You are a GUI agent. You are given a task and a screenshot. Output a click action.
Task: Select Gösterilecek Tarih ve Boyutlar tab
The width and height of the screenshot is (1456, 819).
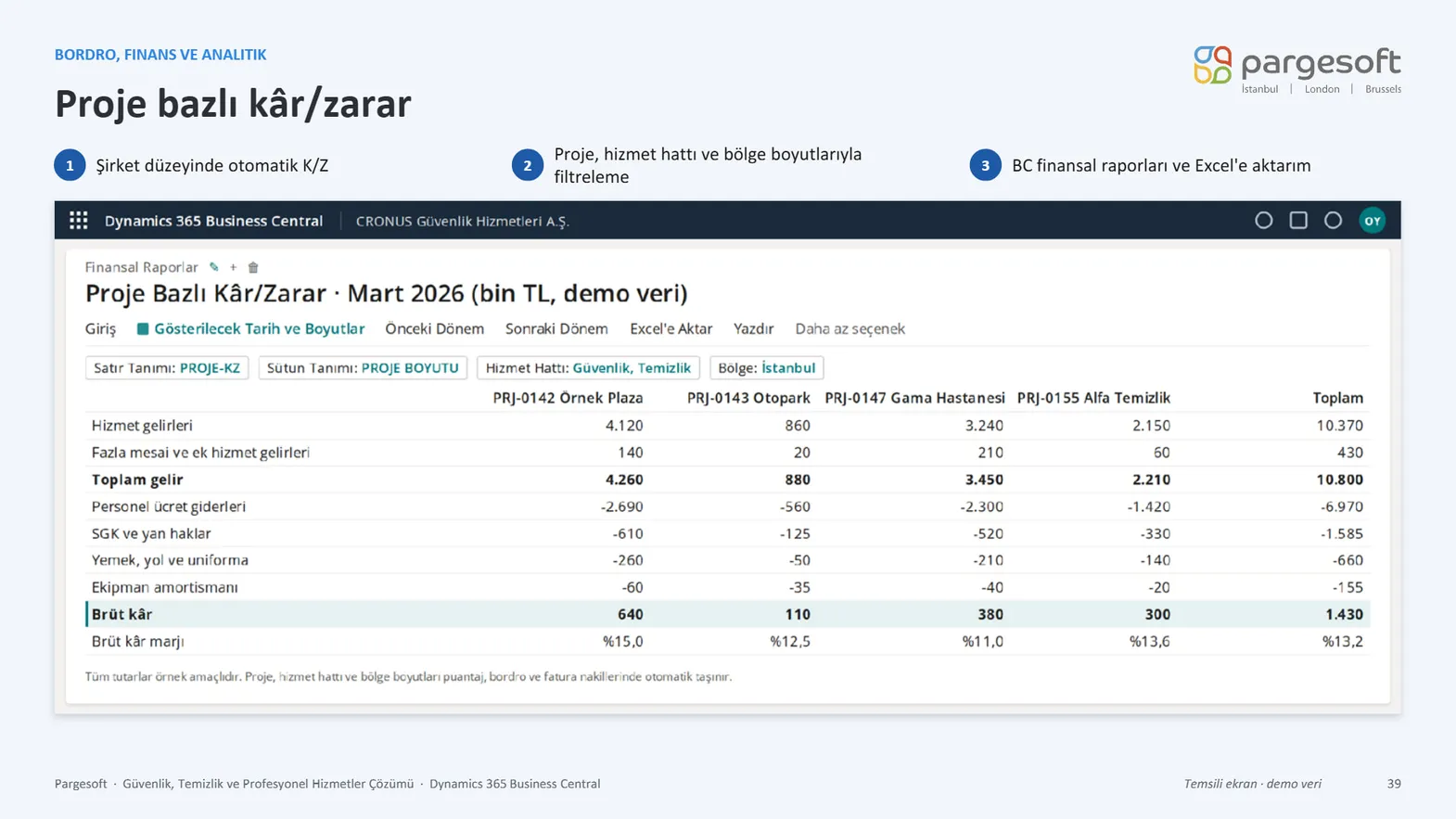259,329
